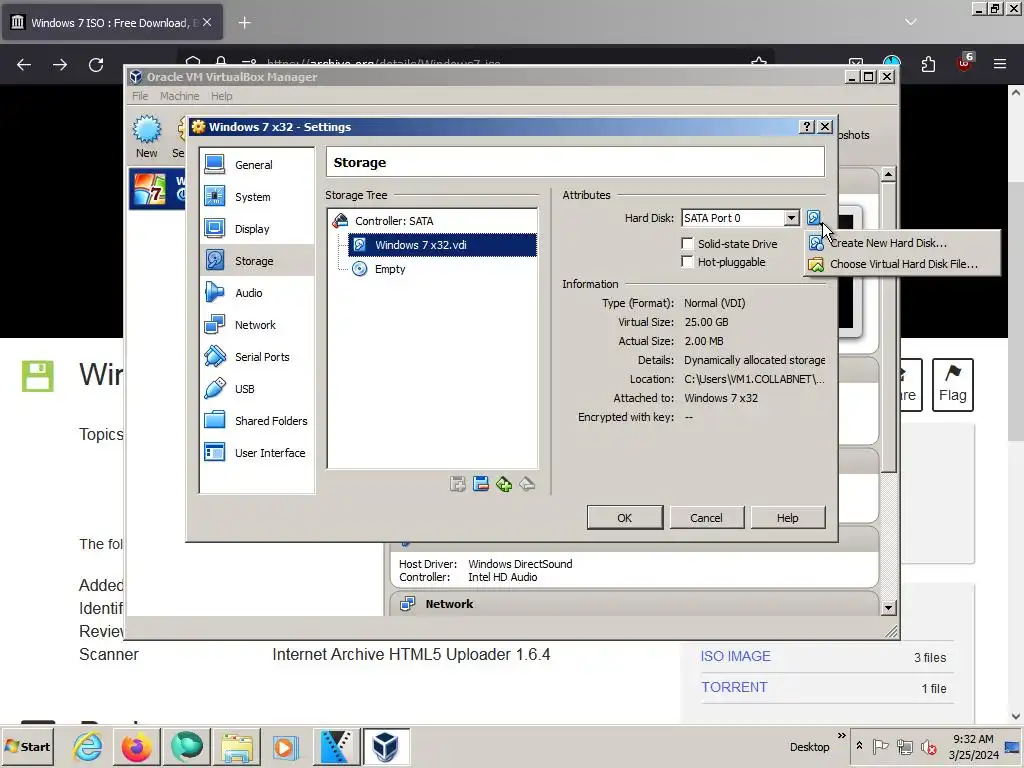Open the System settings category
This screenshot has height=768, width=1024.
pos(256,197)
